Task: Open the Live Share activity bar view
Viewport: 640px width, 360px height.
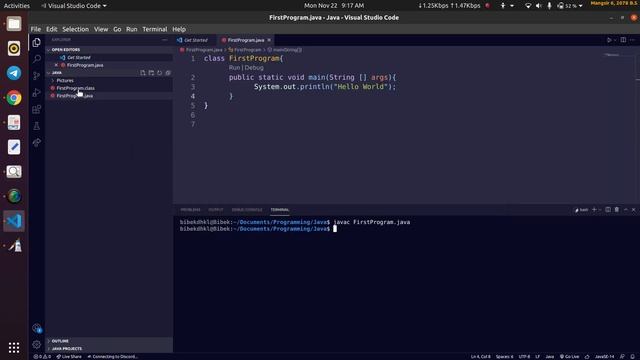Action: (36, 142)
